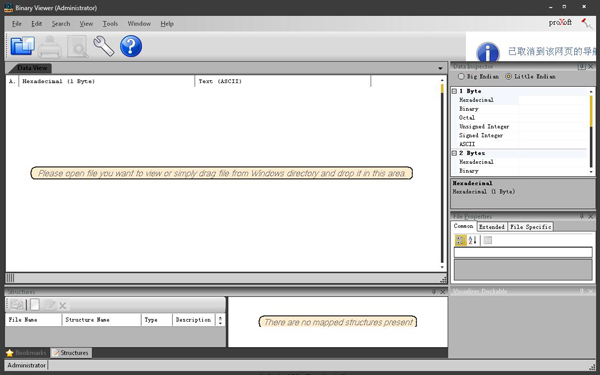The height and width of the screenshot is (375, 600).
Task: Click the proXoft logo
Action: (x=560, y=23)
